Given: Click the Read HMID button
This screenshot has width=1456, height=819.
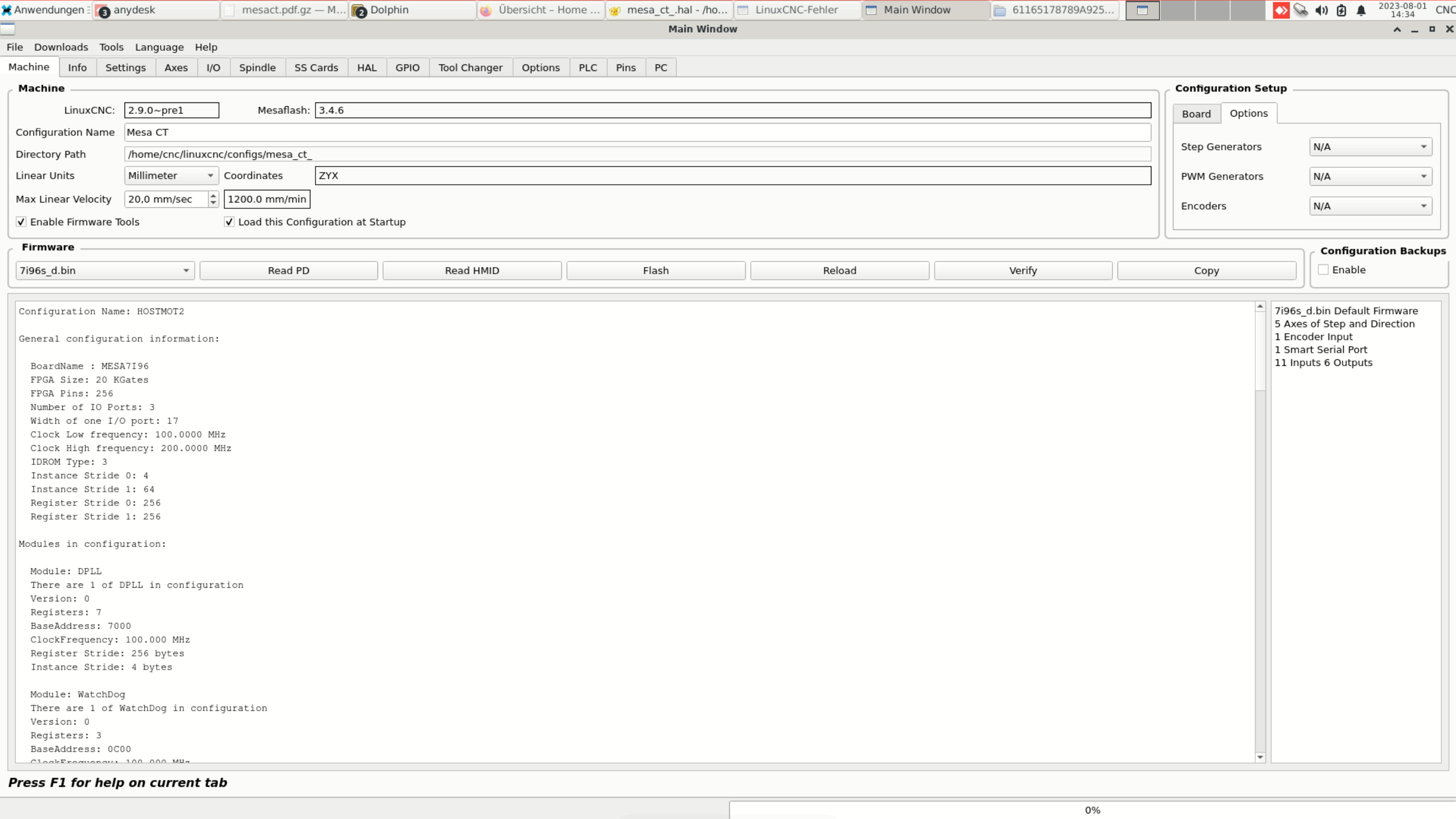Looking at the screenshot, I should coord(472,271).
